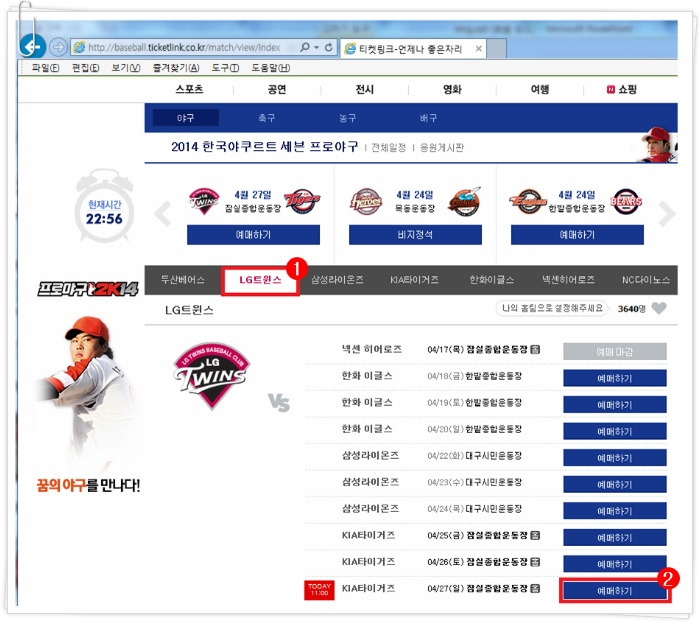The image size is (699, 624).
Task: Click the search magnifier in address bar
Action: 305,47
